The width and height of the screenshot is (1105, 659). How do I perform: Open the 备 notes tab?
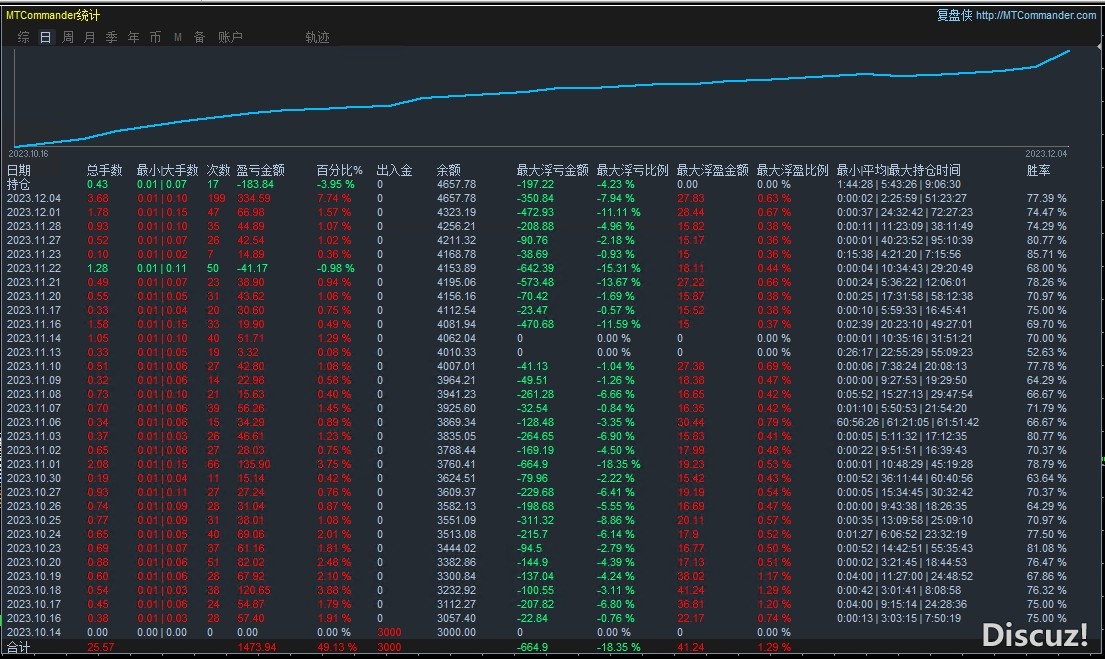(x=199, y=37)
